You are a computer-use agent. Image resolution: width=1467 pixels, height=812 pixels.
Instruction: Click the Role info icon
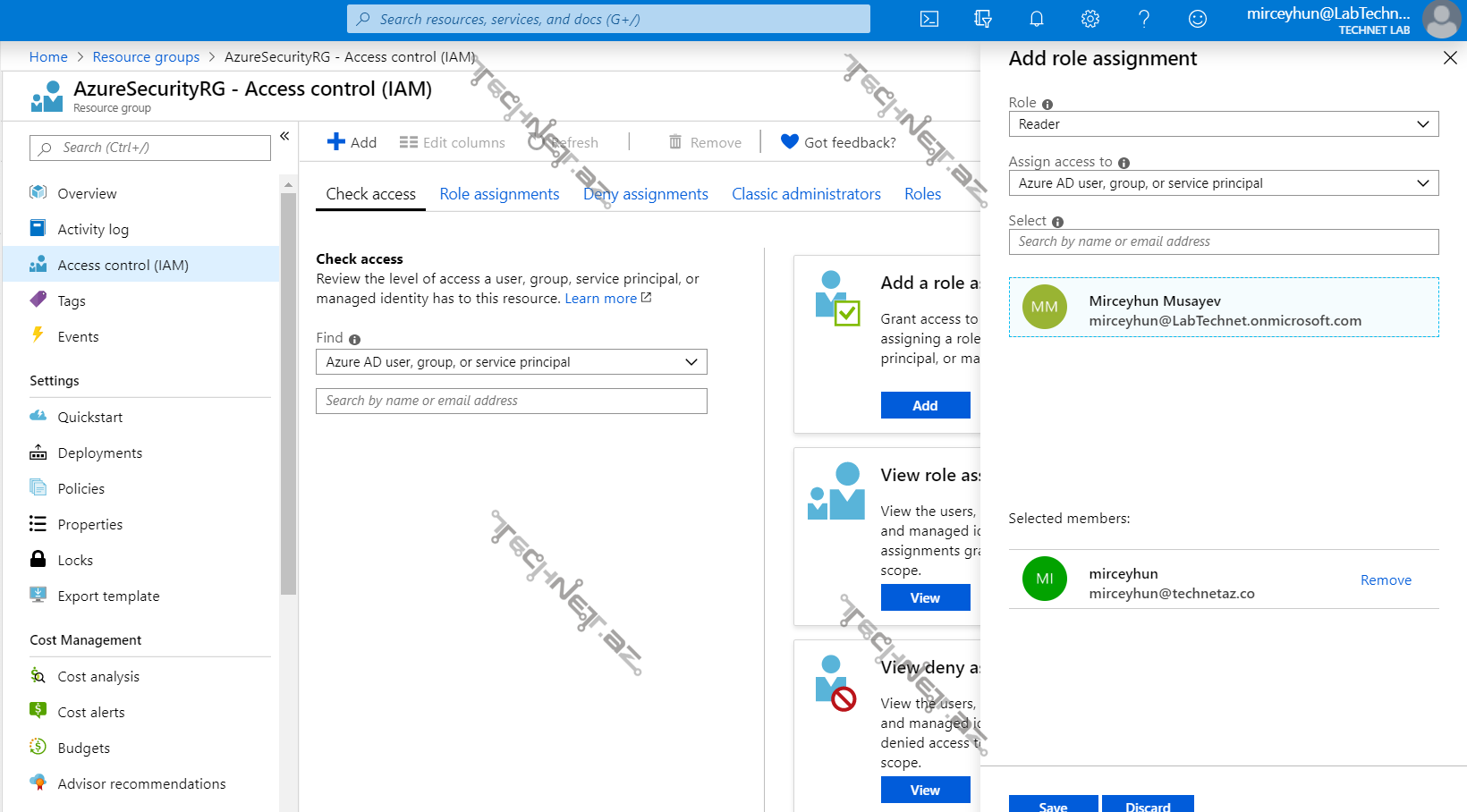coord(1047,105)
